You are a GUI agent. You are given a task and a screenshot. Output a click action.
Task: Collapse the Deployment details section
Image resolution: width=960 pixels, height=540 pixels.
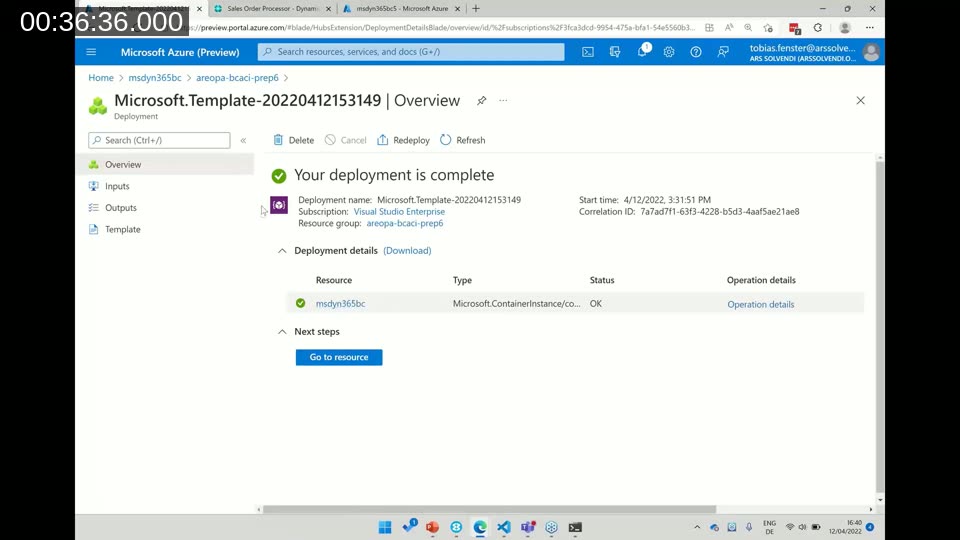coord(282,250)
